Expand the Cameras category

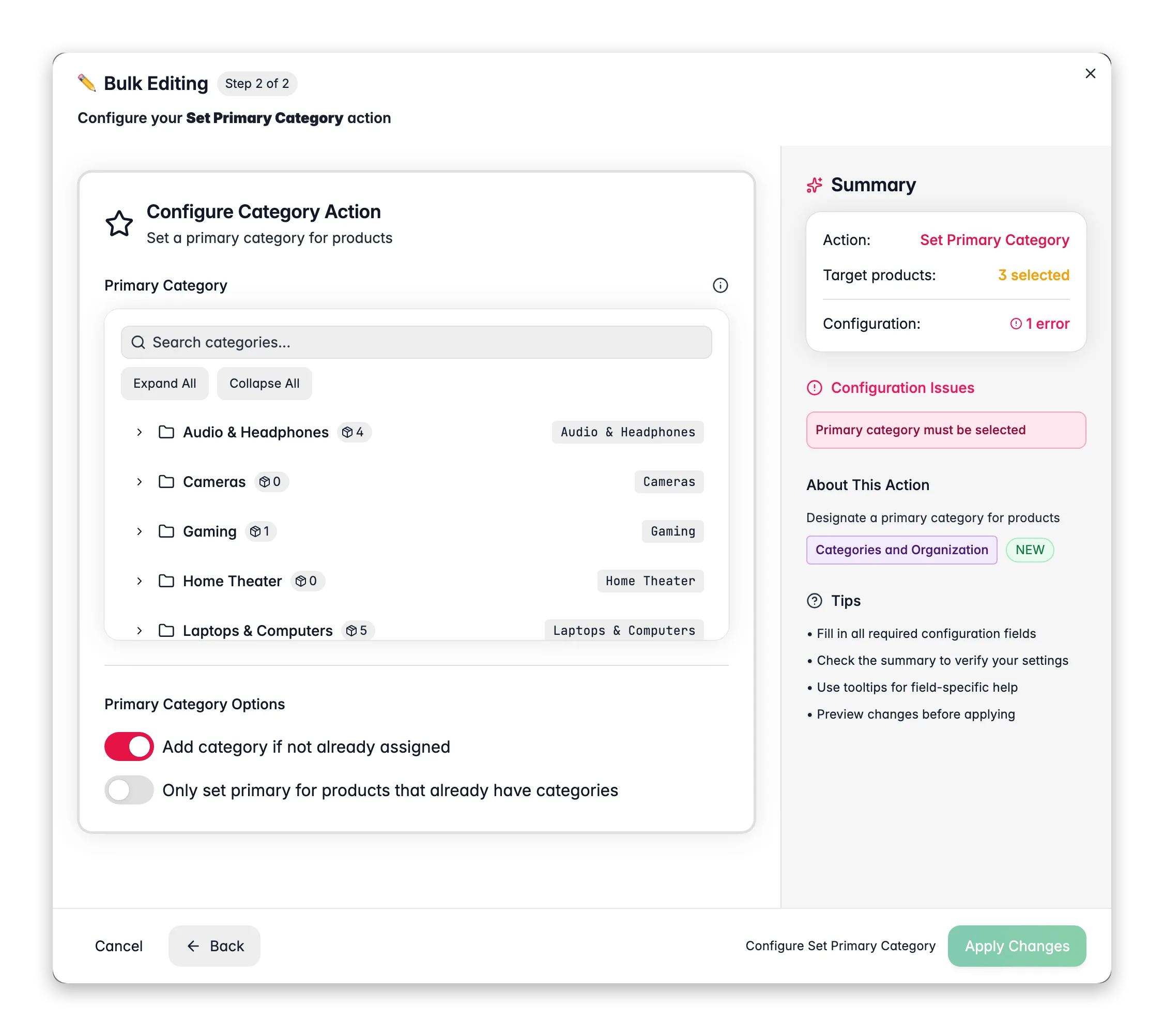pyautogui.click(x=139, y=482)
